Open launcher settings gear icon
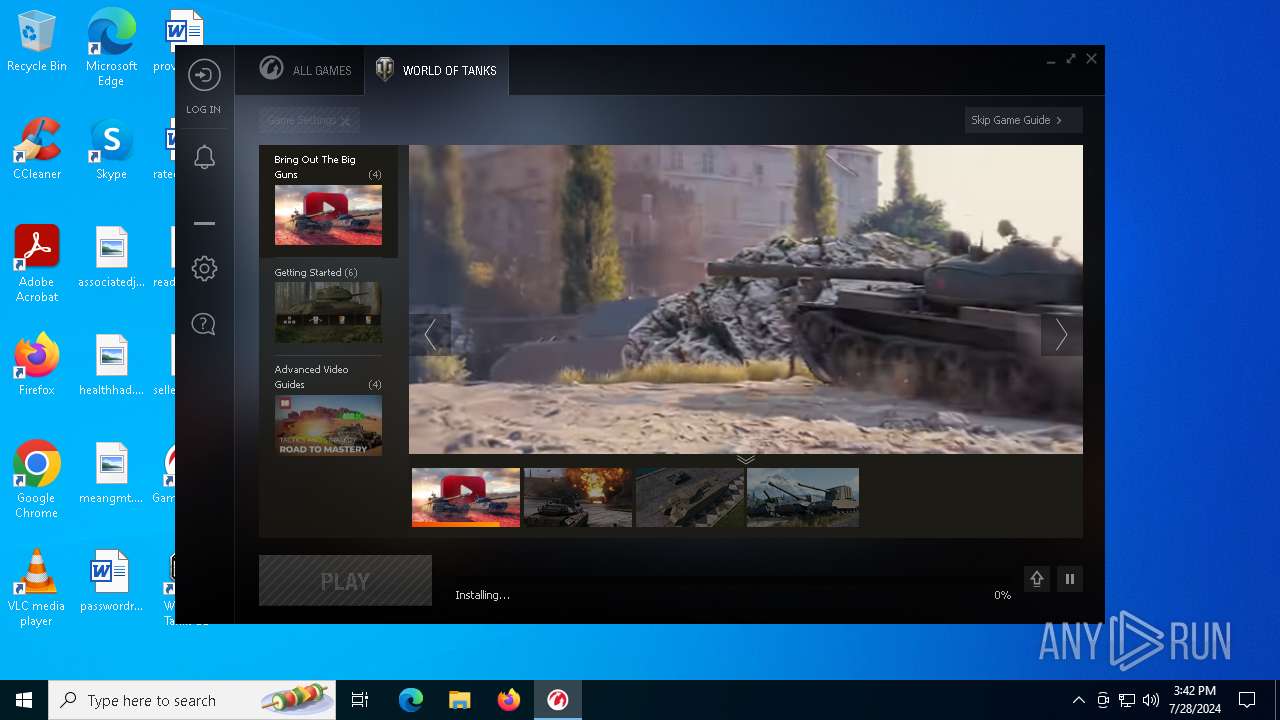The width and height of the screenshot is (1280, 720). pyautogui.click(x=204, y=268)
